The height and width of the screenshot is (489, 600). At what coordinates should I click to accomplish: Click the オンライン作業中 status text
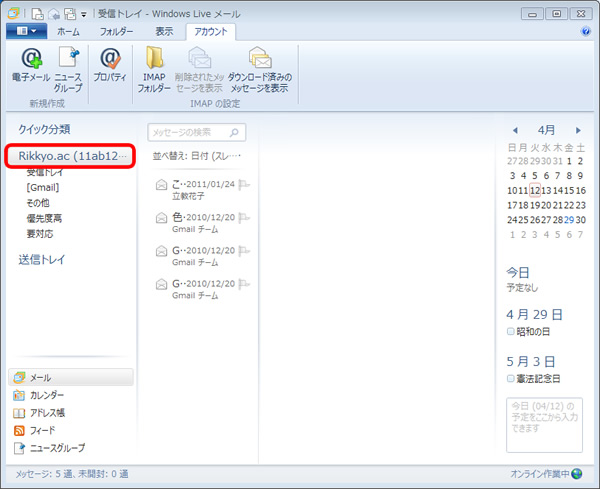pos(540,474)
